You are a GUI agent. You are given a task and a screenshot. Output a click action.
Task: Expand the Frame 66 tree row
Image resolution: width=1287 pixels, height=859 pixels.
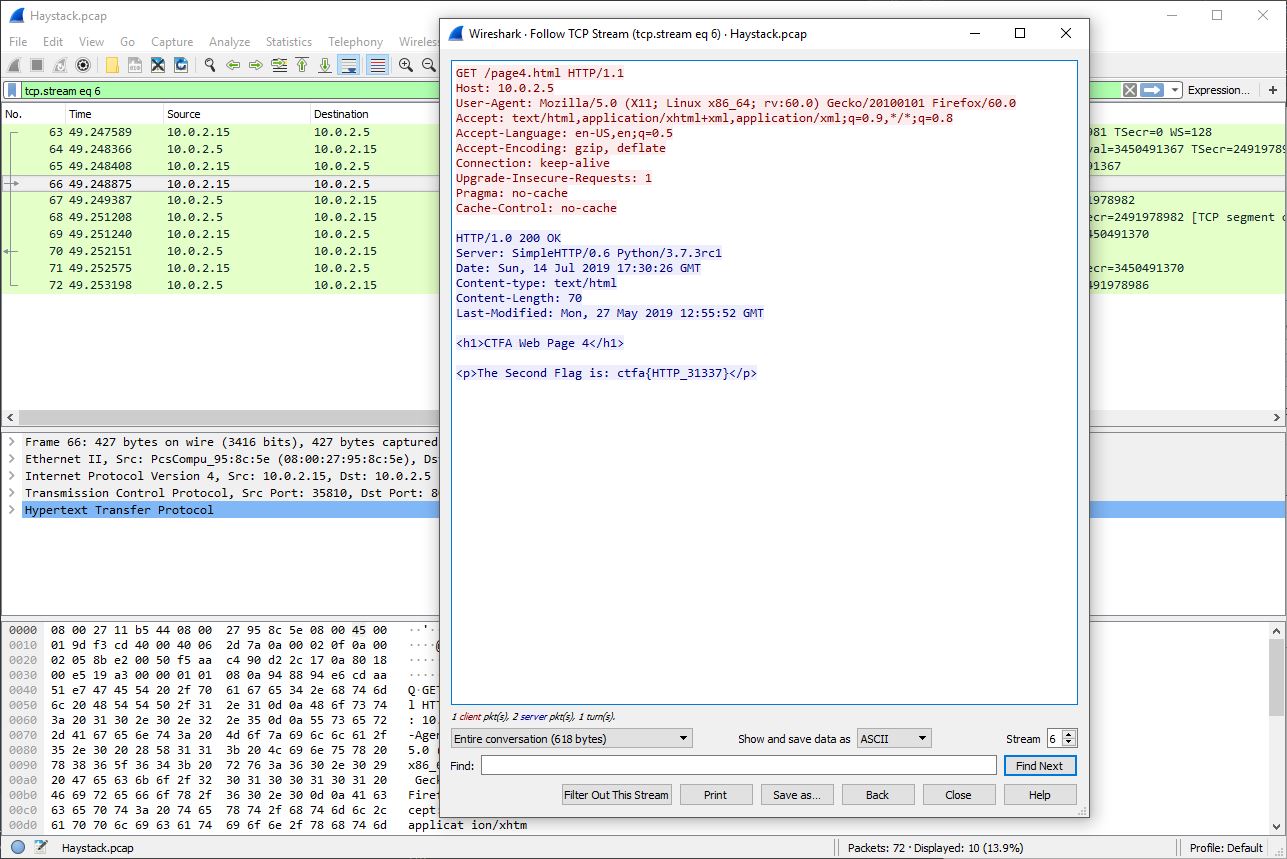coord(12,442)
